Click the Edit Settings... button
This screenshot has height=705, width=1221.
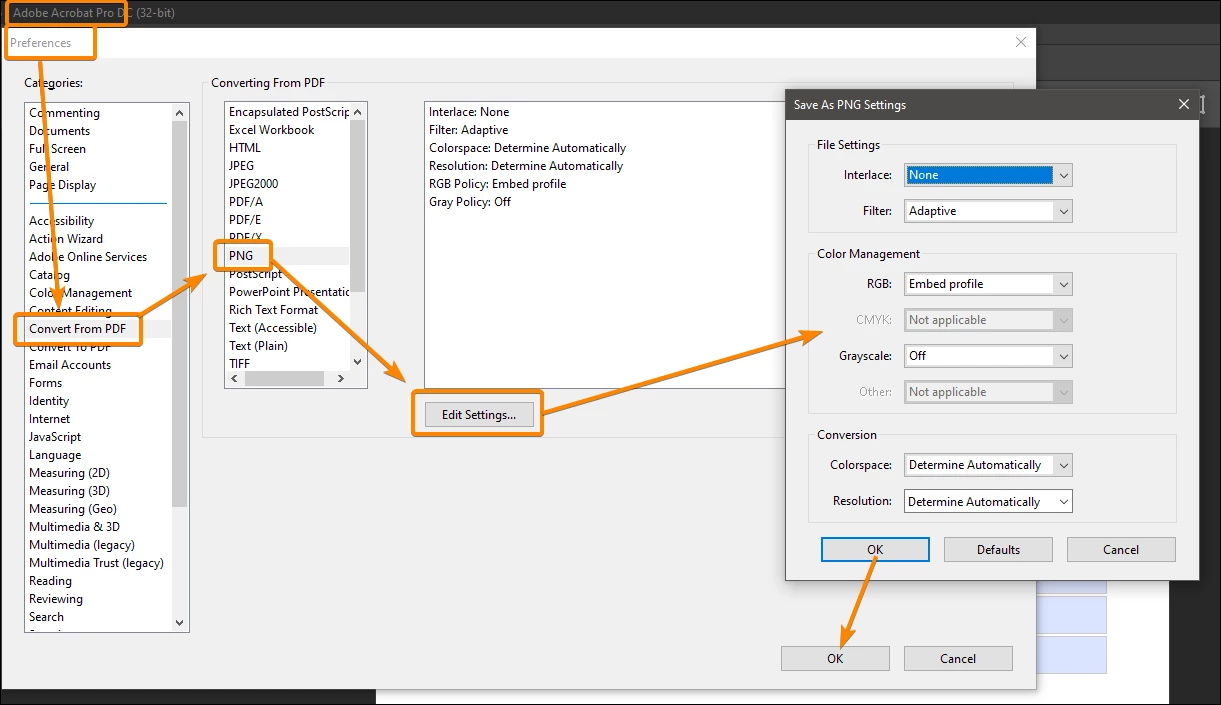478,414
